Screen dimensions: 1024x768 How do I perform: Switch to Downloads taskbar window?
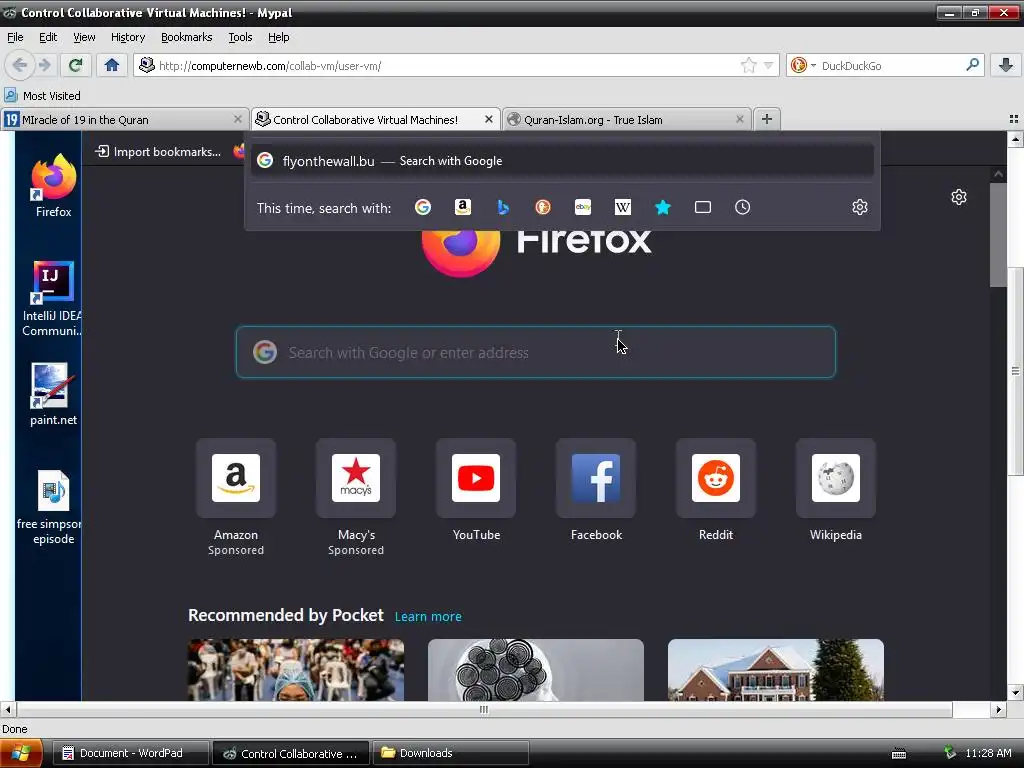tap(451, 753)
